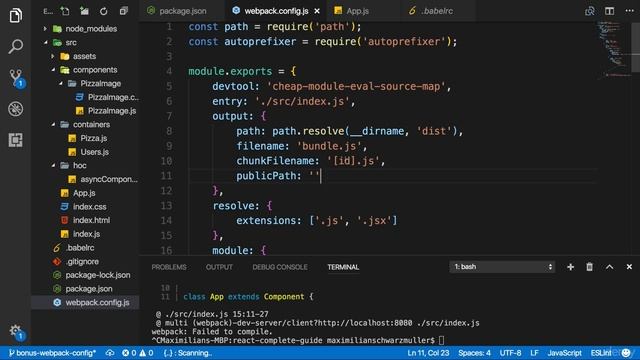
Task: Open the PROBLEMS panel tab
Action: pyautogui.click(x=169, y=267)
